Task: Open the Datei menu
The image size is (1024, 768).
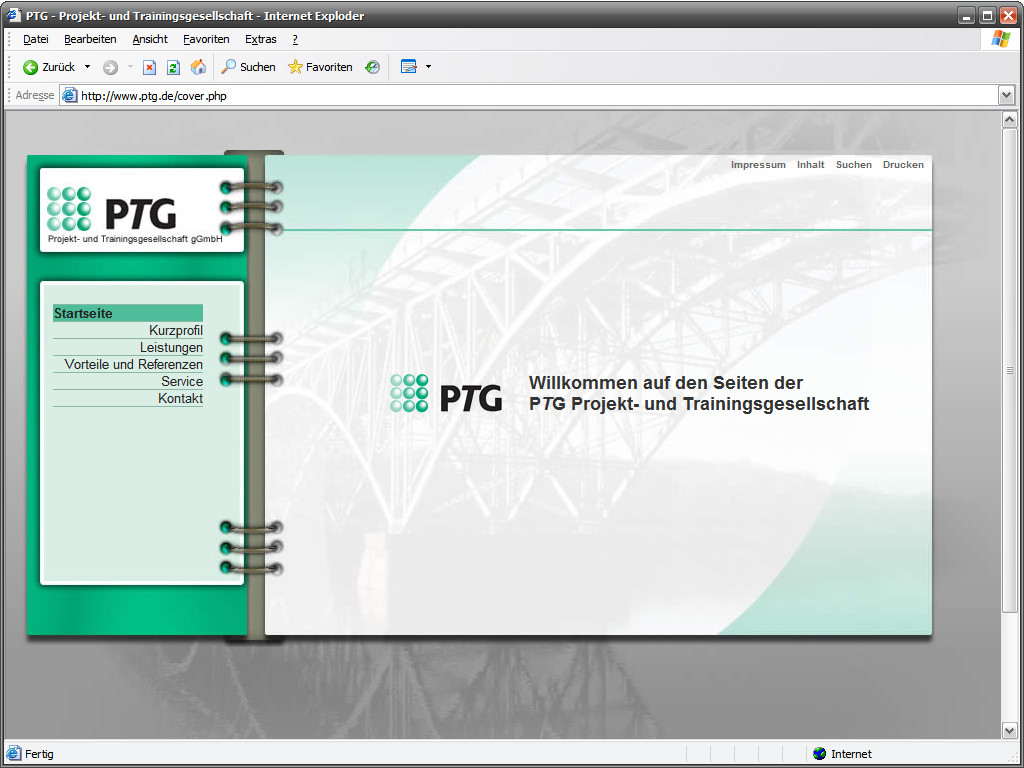Action: point(36,39)
